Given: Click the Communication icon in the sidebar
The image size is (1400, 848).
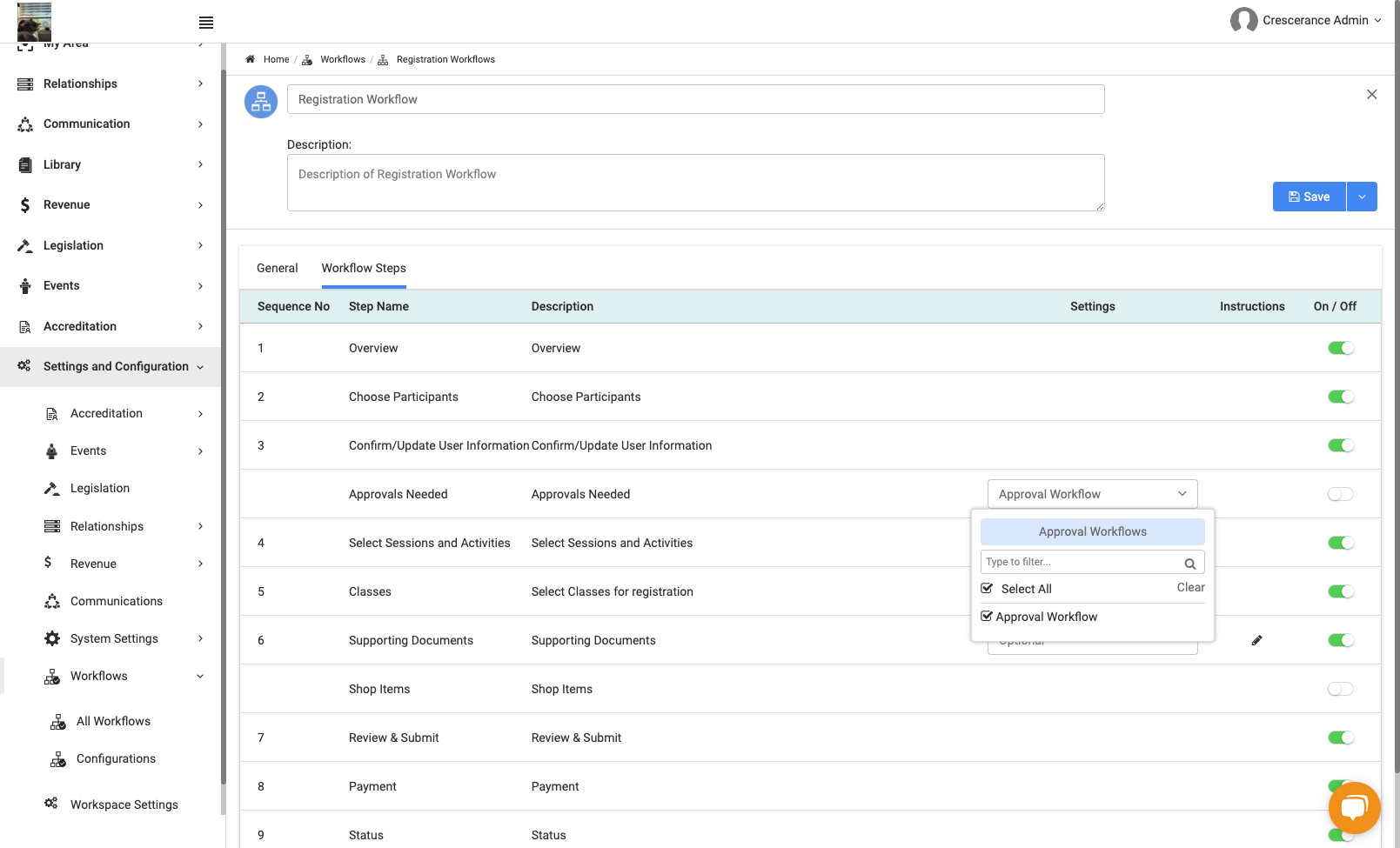Looking at the screenshot, I should tap(25, 124).
